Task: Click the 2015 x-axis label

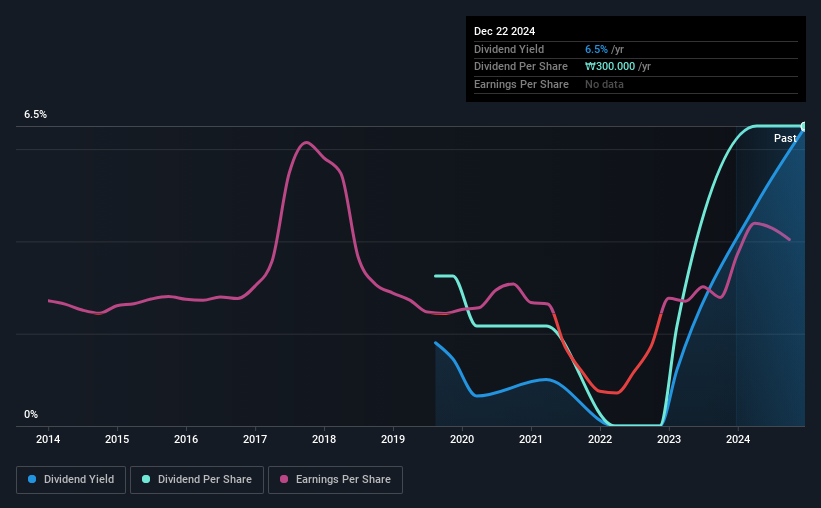Action: point(117,439)
